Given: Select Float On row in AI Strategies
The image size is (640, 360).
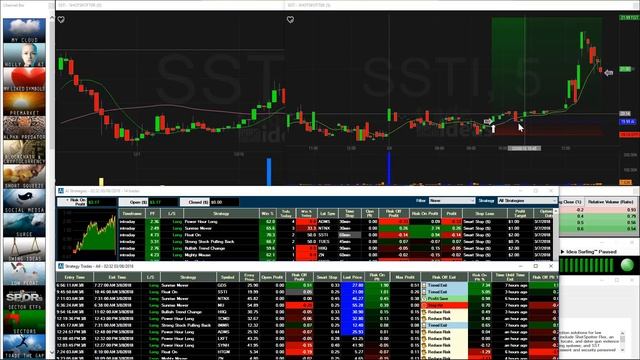Looking at the screenshot, I should (x=337, y=235).
